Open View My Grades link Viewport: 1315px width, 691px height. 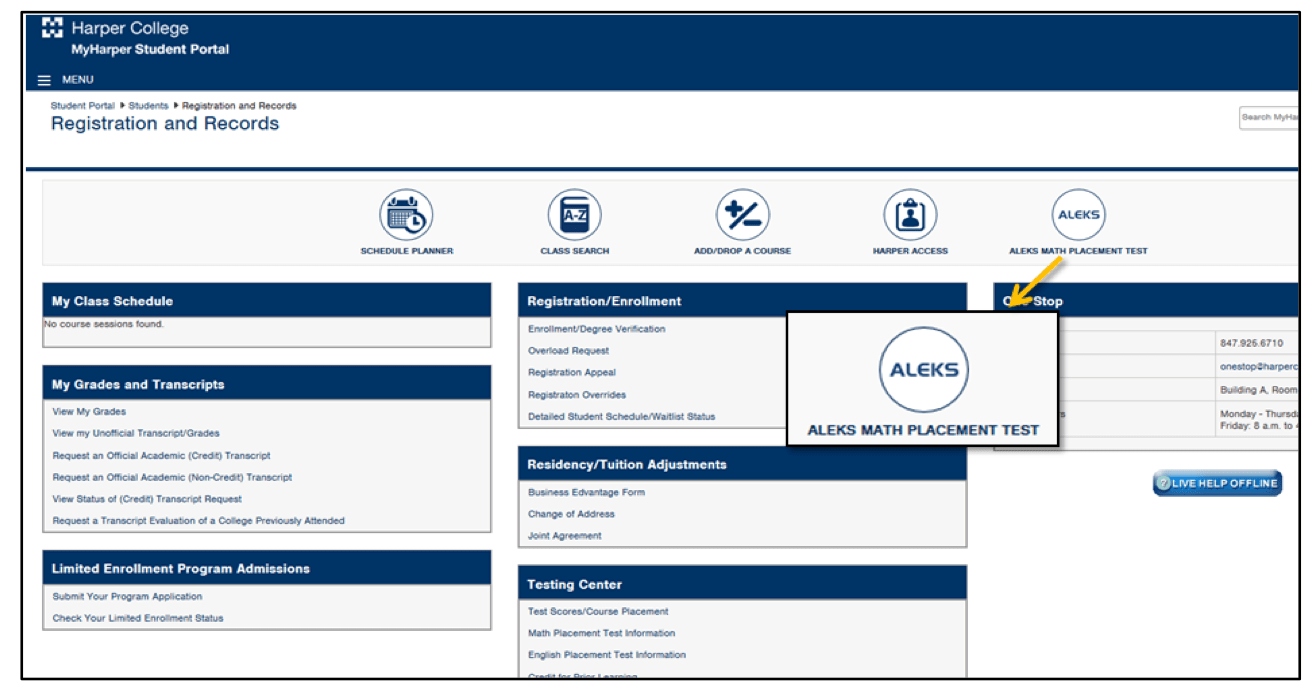[89, 412]
